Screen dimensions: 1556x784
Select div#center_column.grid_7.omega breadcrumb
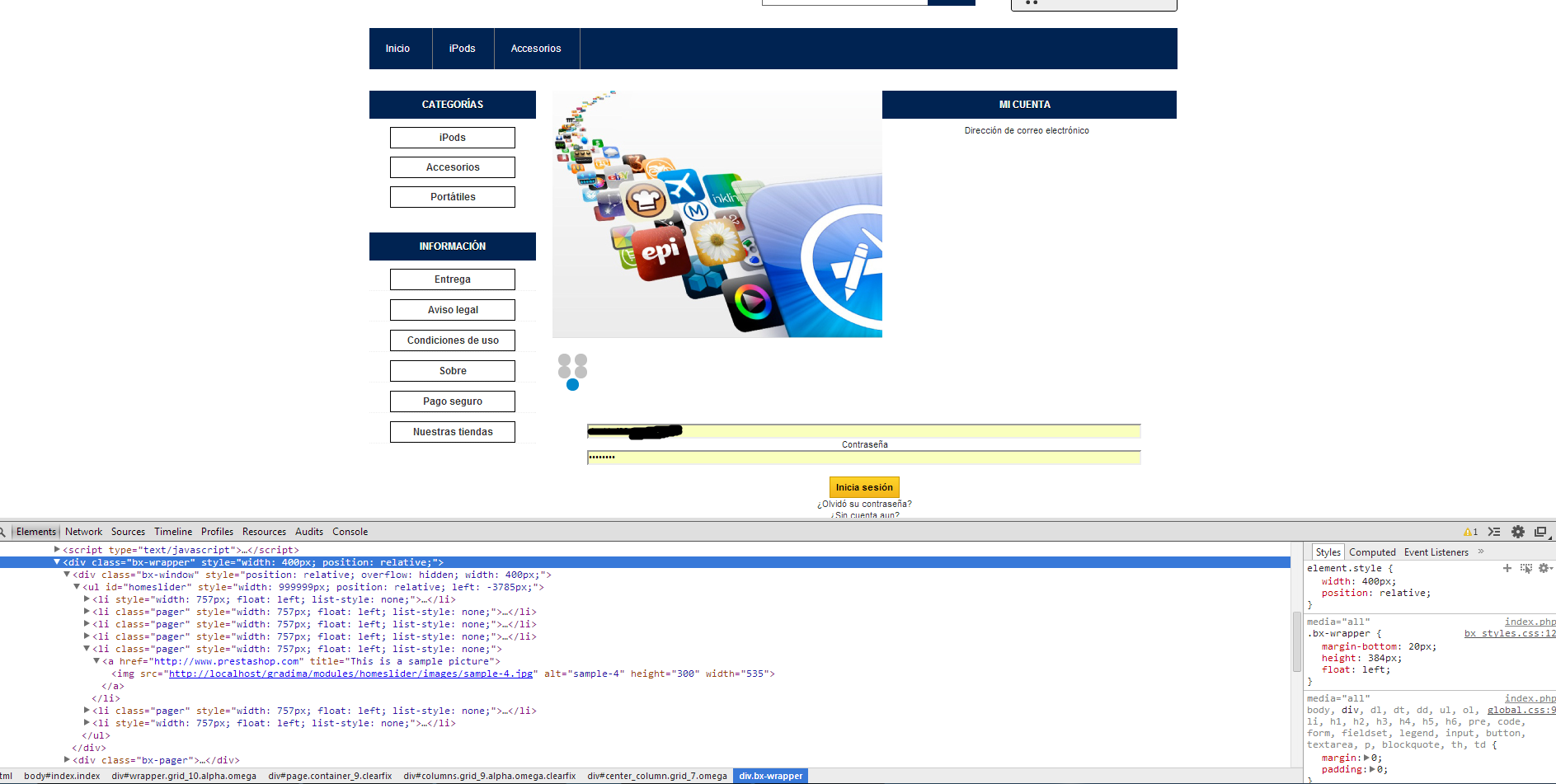click(x=657, y=776)
